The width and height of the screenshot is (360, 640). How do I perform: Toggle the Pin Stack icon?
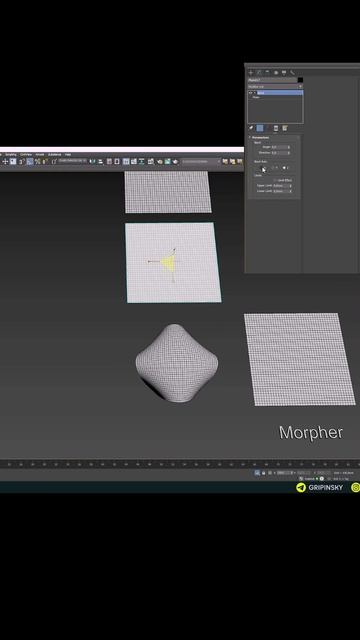(251, 128)
